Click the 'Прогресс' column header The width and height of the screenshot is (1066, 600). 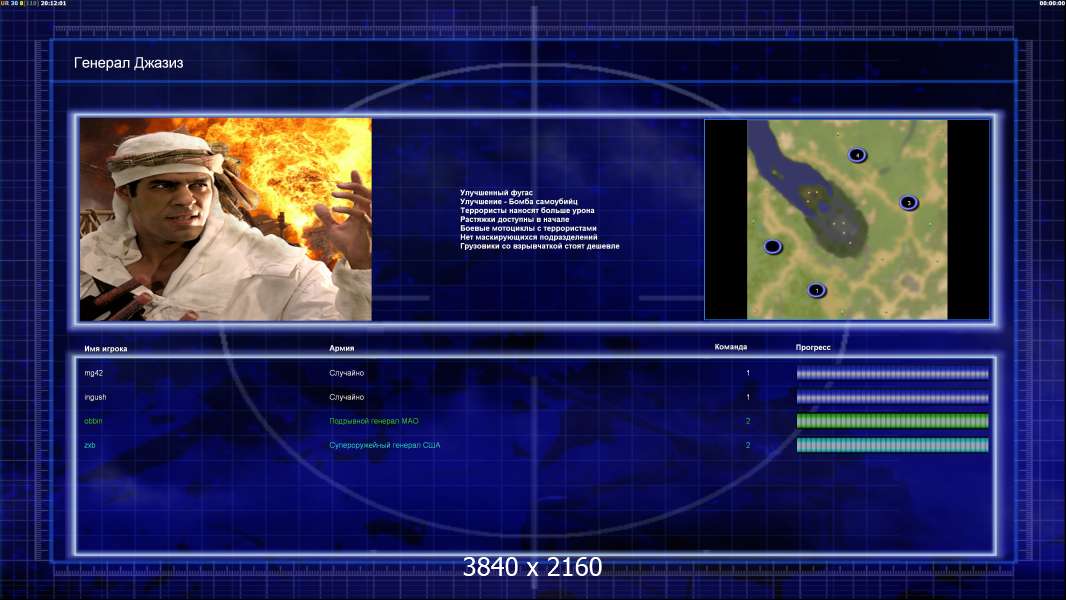813,347
